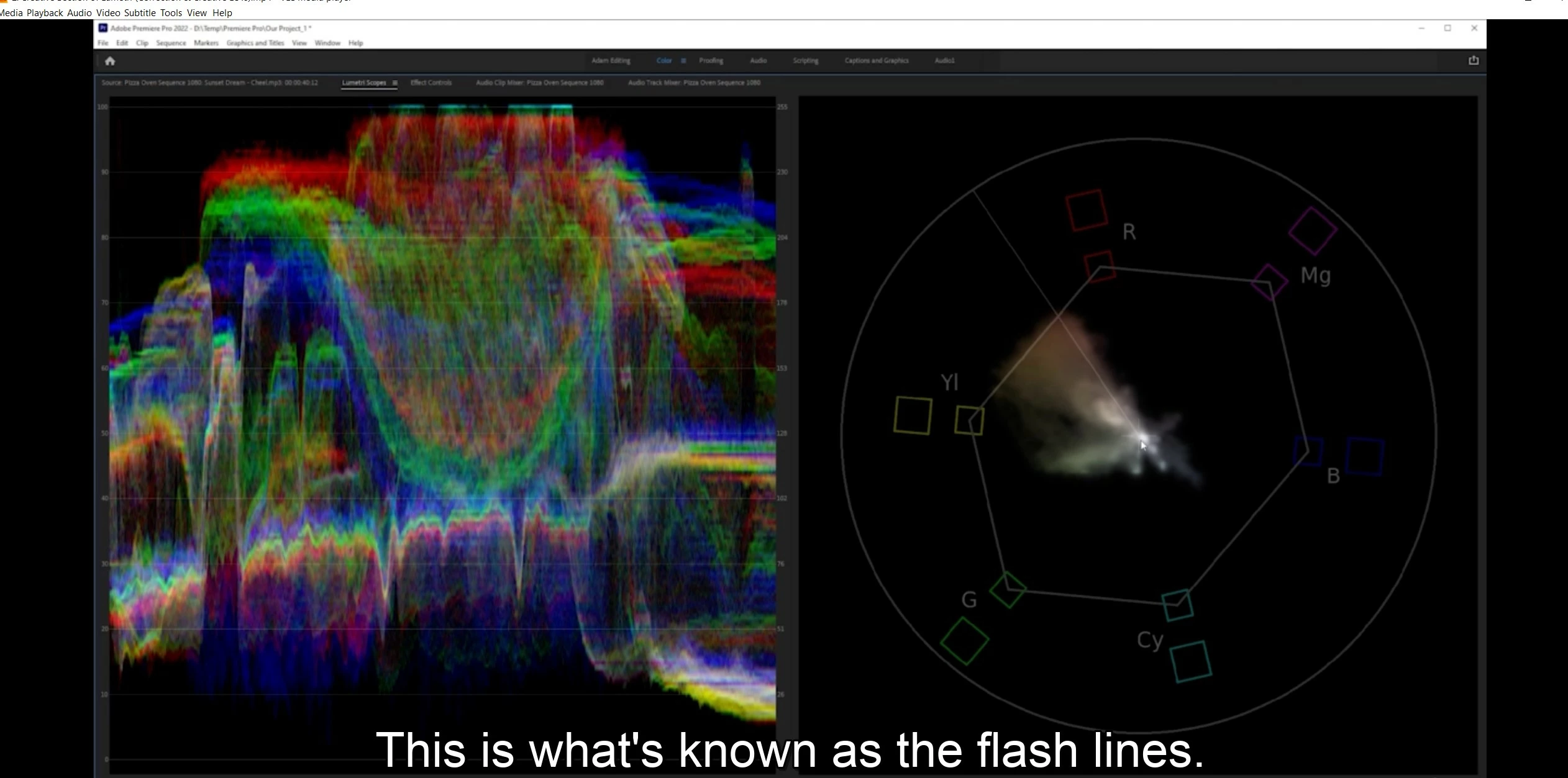The height and width of the screenshot is (778, 1568).
Task: Open the Premiere Pro Clip menu
Action: coord(142,43)
